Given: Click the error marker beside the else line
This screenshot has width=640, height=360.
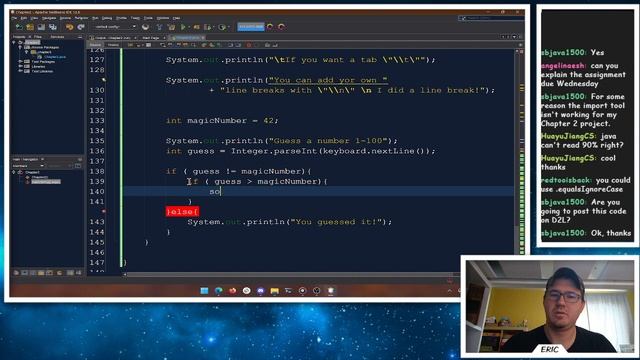Looking at the screenshot, I should [x=104, y=211].
